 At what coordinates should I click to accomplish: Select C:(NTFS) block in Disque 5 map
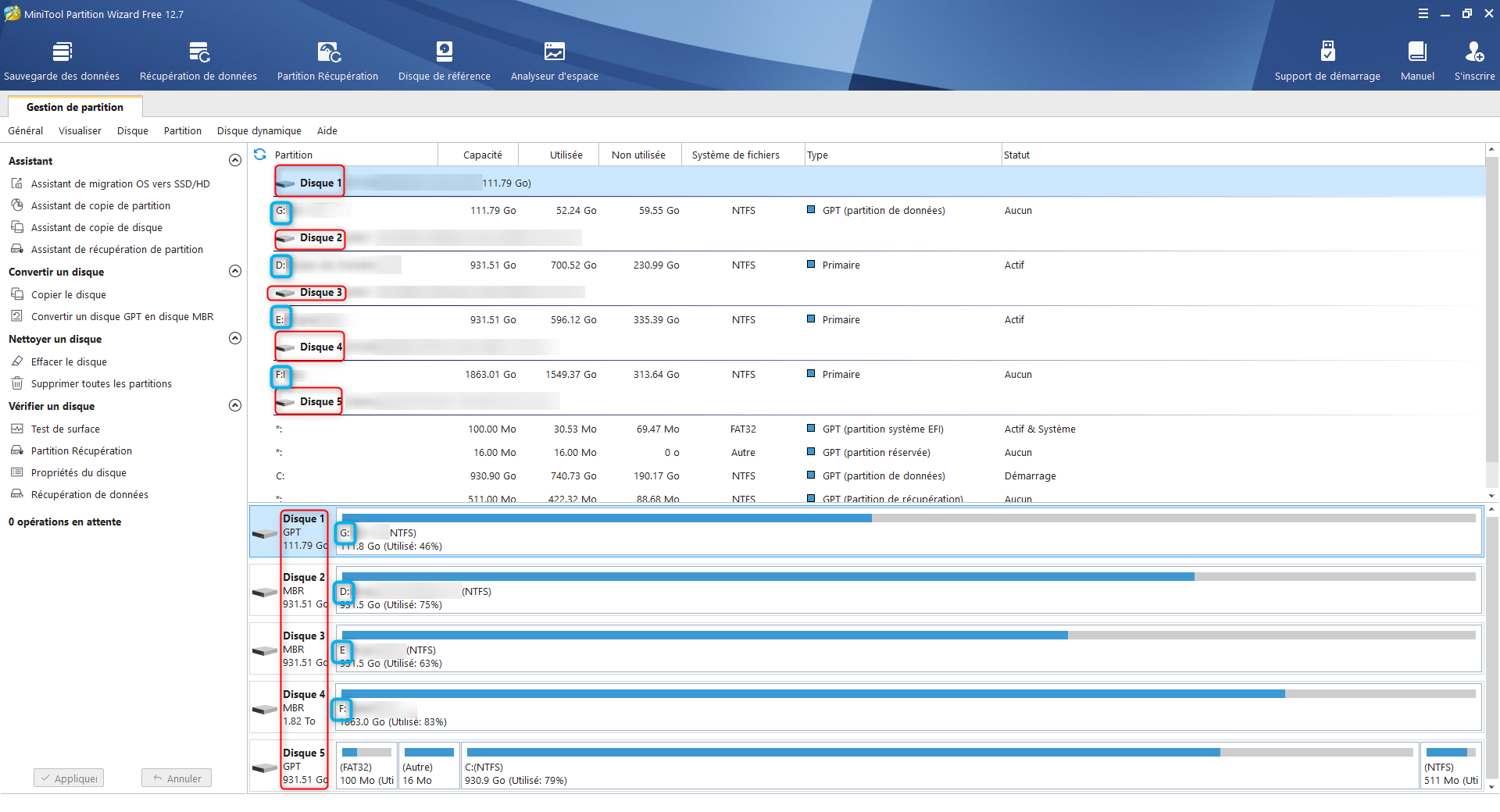(940, 766)
